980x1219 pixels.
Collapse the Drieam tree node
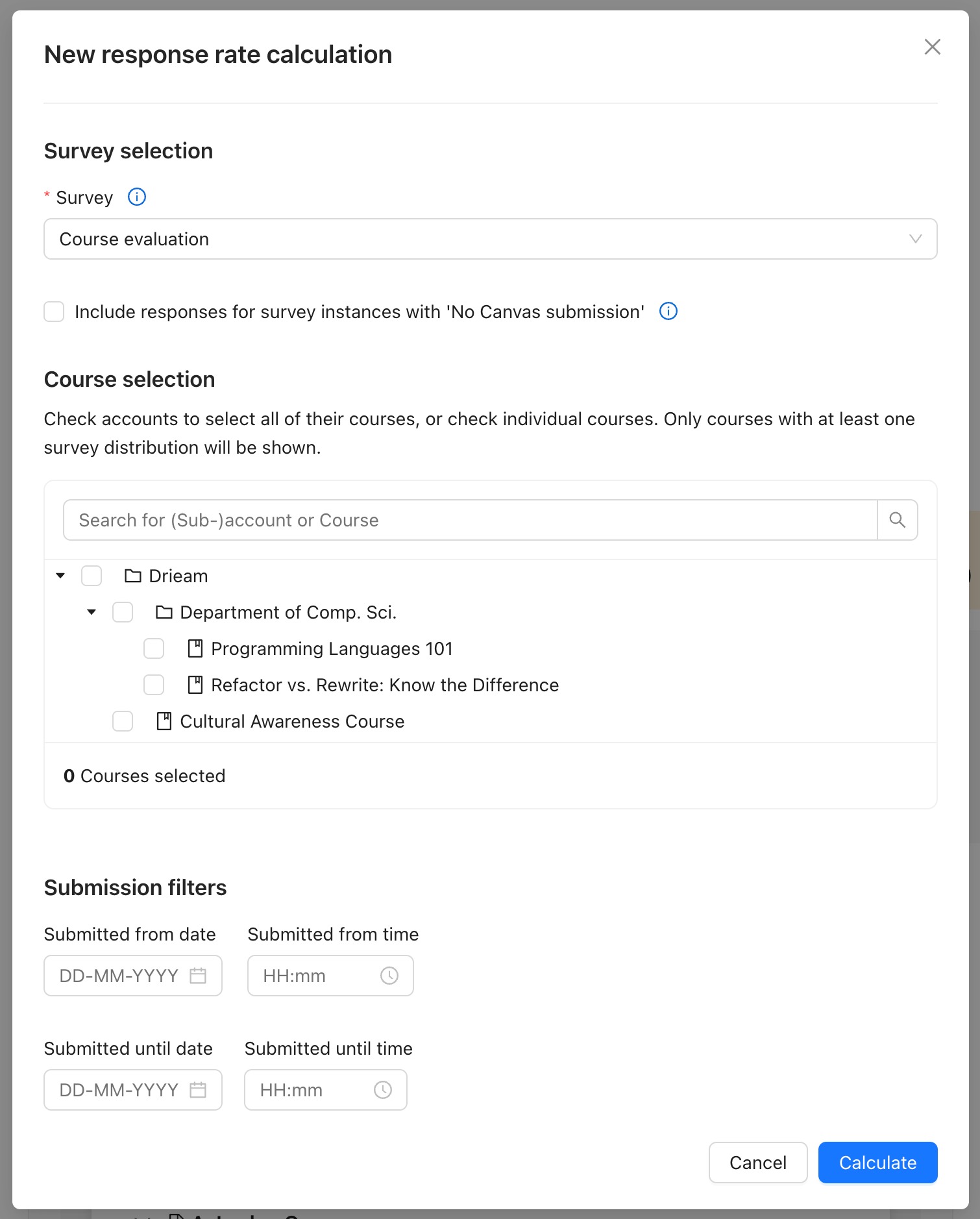(x=60, y=576)
